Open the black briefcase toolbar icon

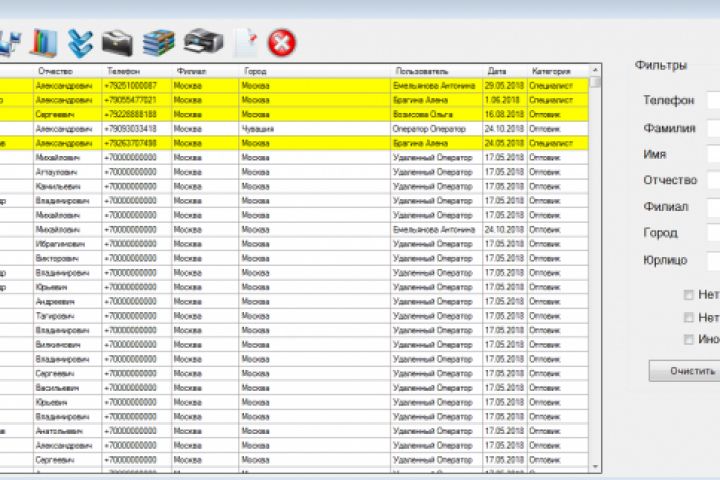117,43
